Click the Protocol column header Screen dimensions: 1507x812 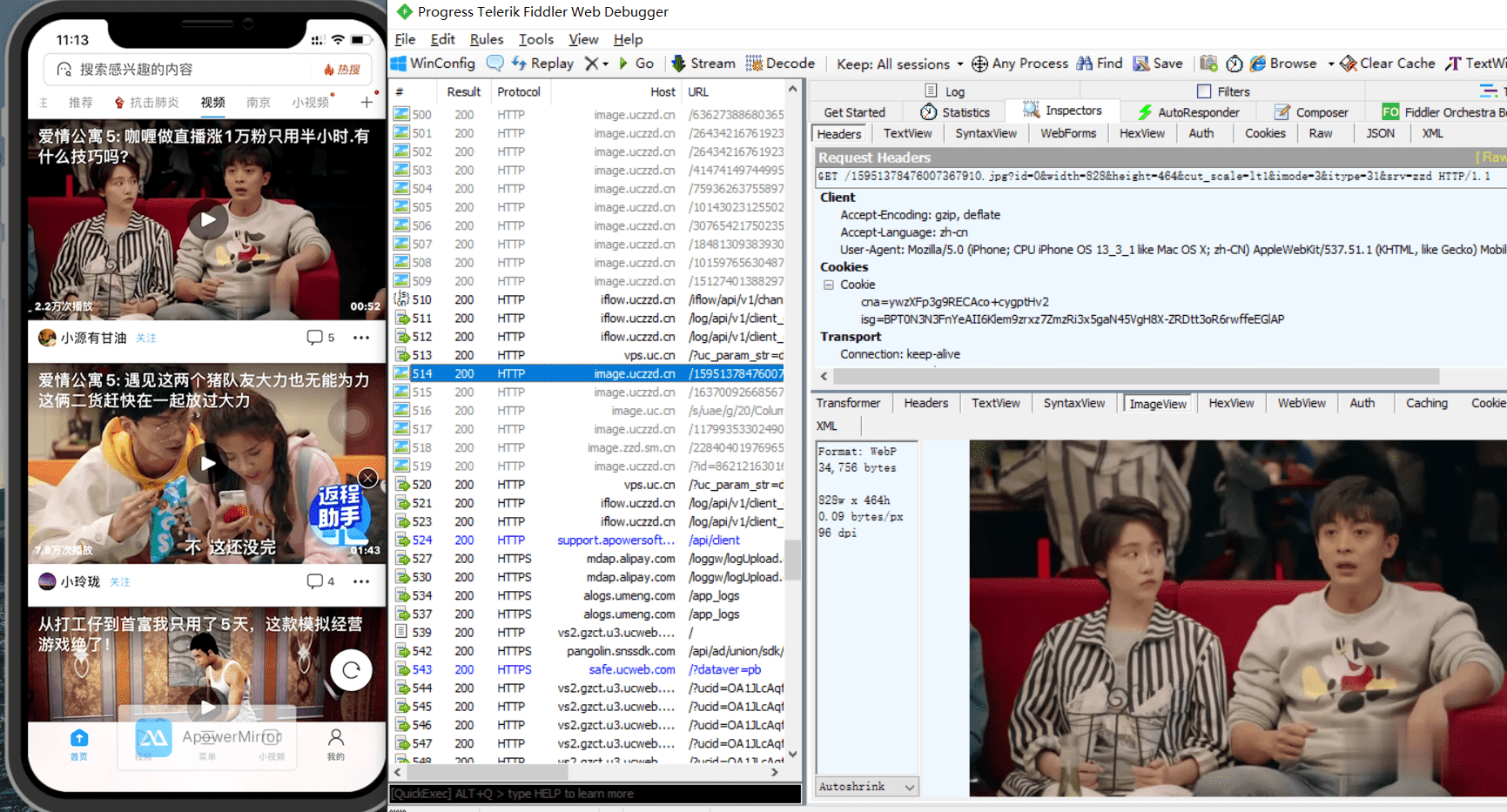click(x=520, y=91)
